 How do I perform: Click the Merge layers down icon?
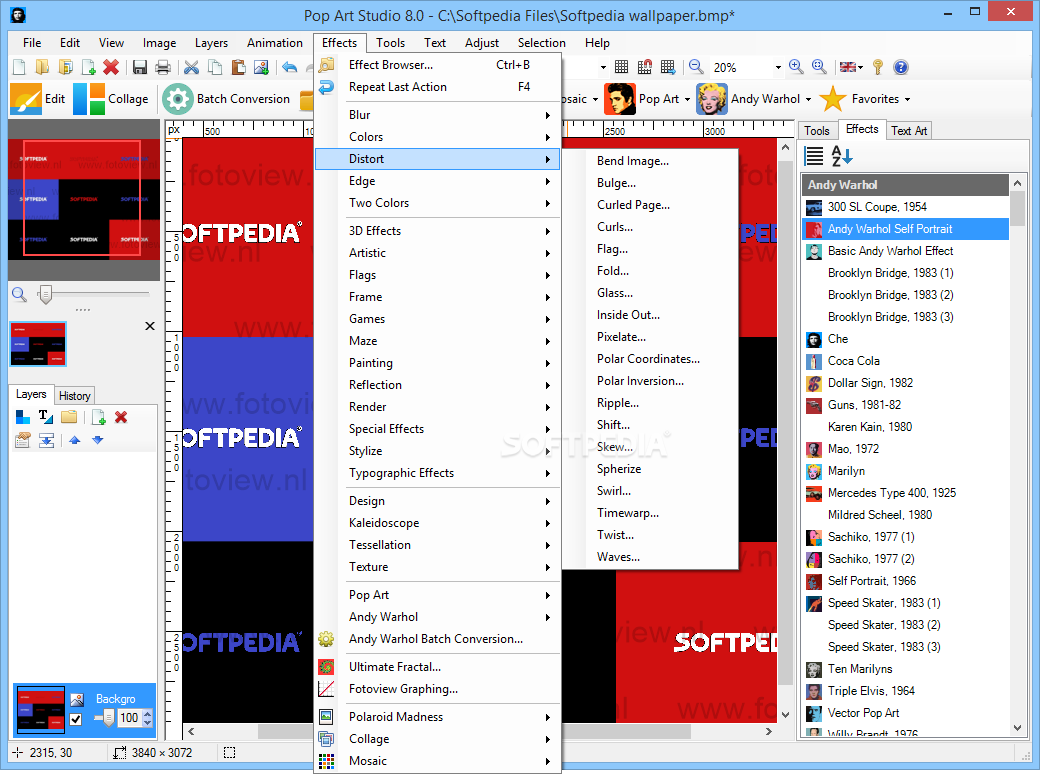[x=46, y=440]
